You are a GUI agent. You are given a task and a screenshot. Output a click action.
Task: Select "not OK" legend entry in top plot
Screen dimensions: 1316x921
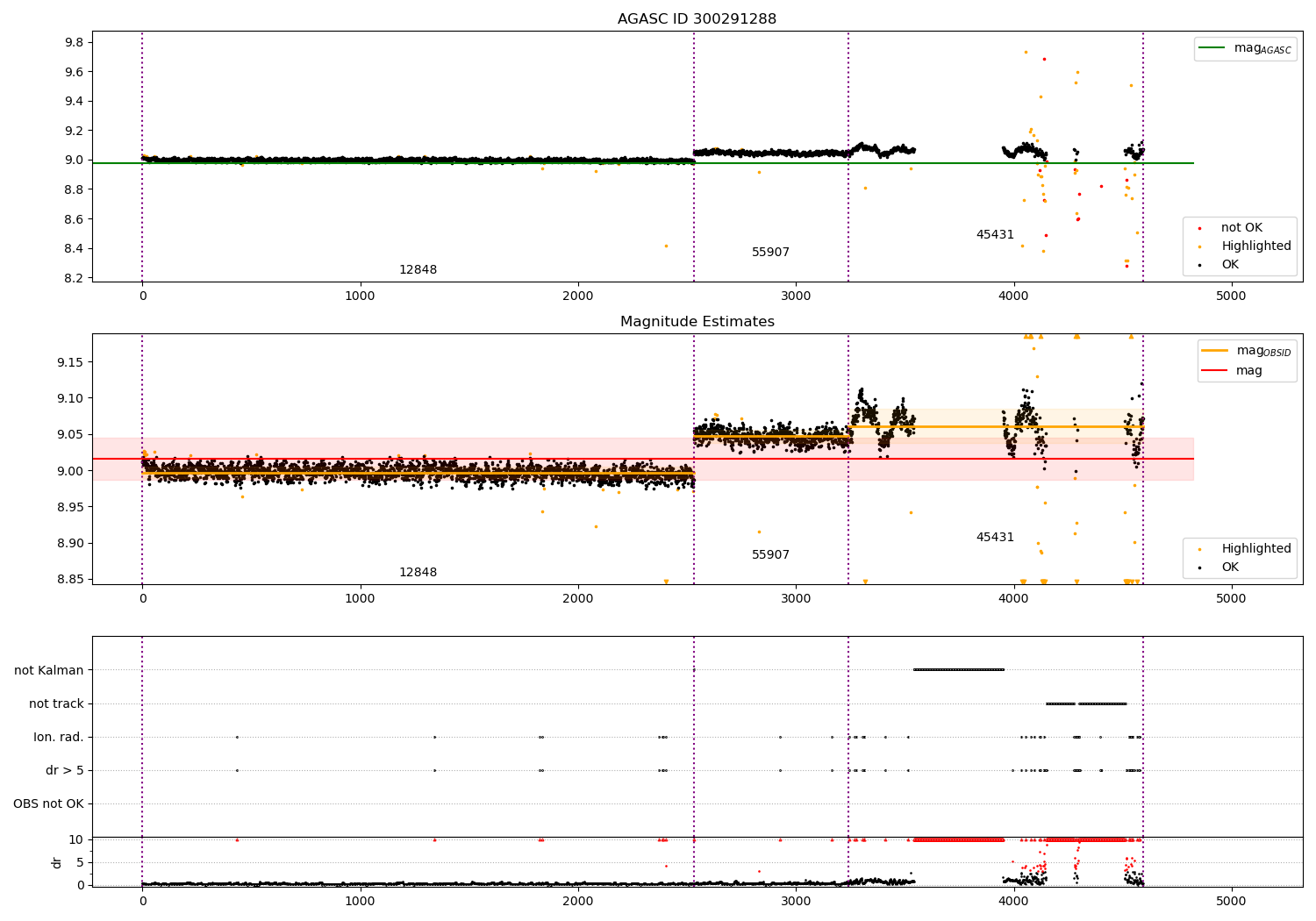pos(1241,228)
